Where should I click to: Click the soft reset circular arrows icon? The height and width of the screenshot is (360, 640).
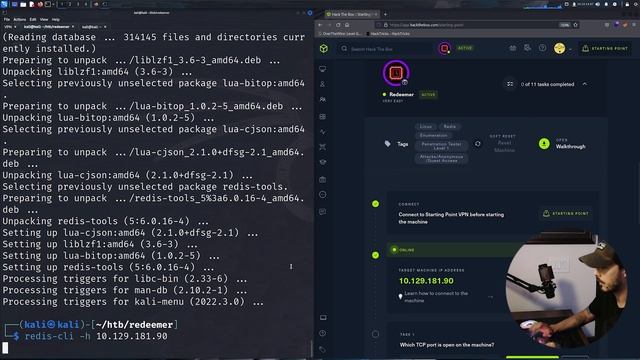(x=478, y=144)
